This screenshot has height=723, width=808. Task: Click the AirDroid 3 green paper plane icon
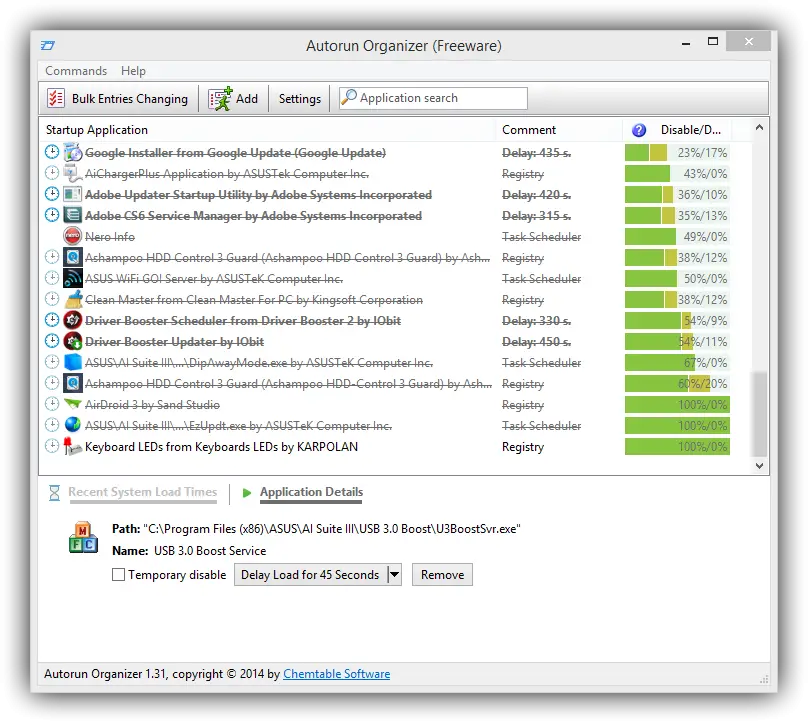coord(73,403)
